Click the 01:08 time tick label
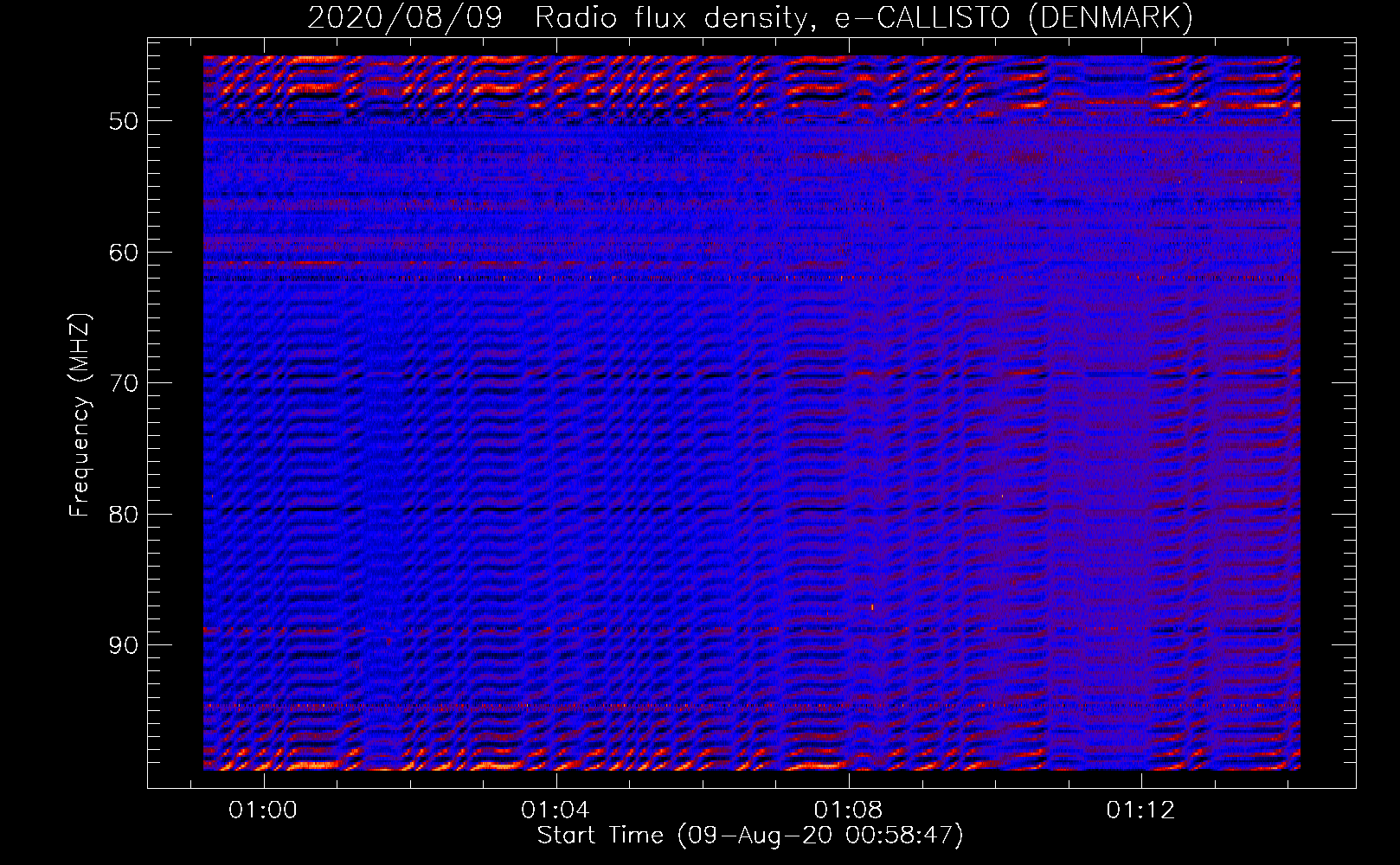The height and width of the screenshot is (865, 1400). pos(848,811)
